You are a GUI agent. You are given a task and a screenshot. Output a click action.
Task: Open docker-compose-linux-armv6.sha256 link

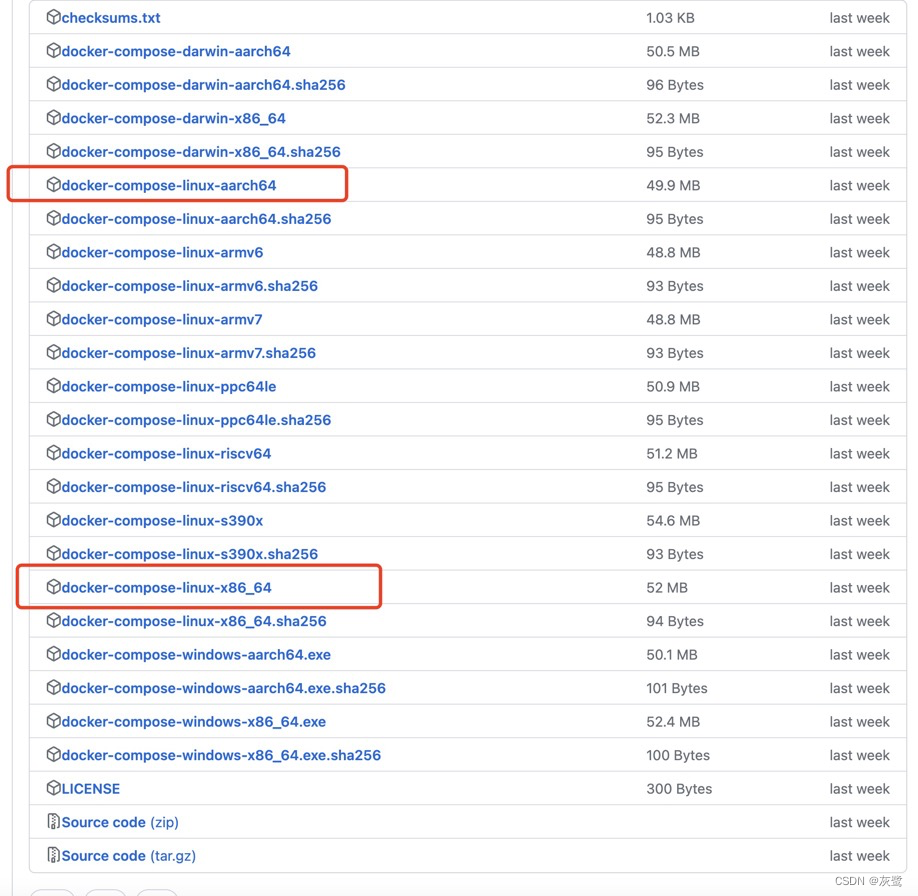190,286
